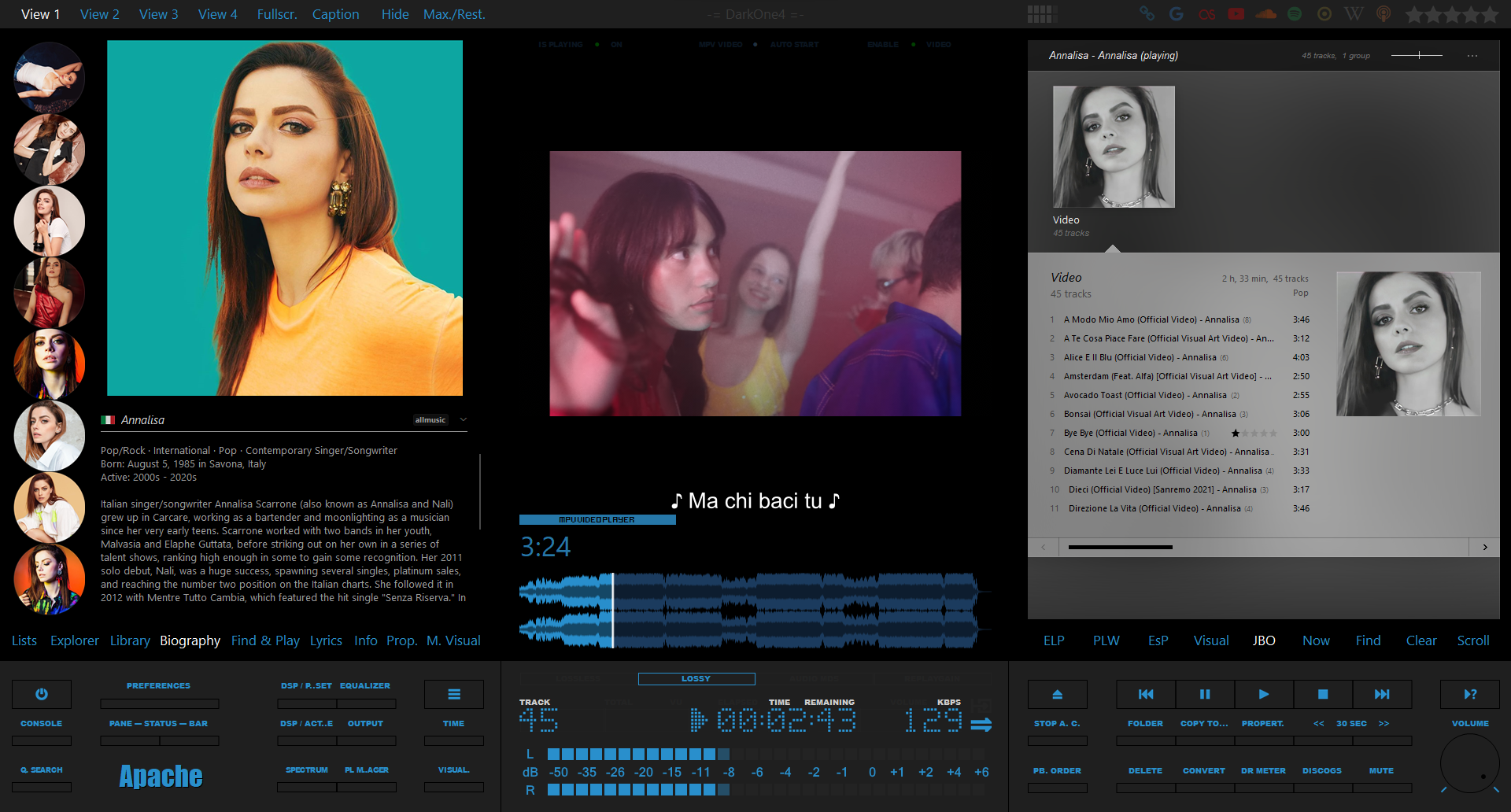Screen dimensions: 1511x812
Task: Seek forward with the >> arrows
Action: tap(1384, 724)
